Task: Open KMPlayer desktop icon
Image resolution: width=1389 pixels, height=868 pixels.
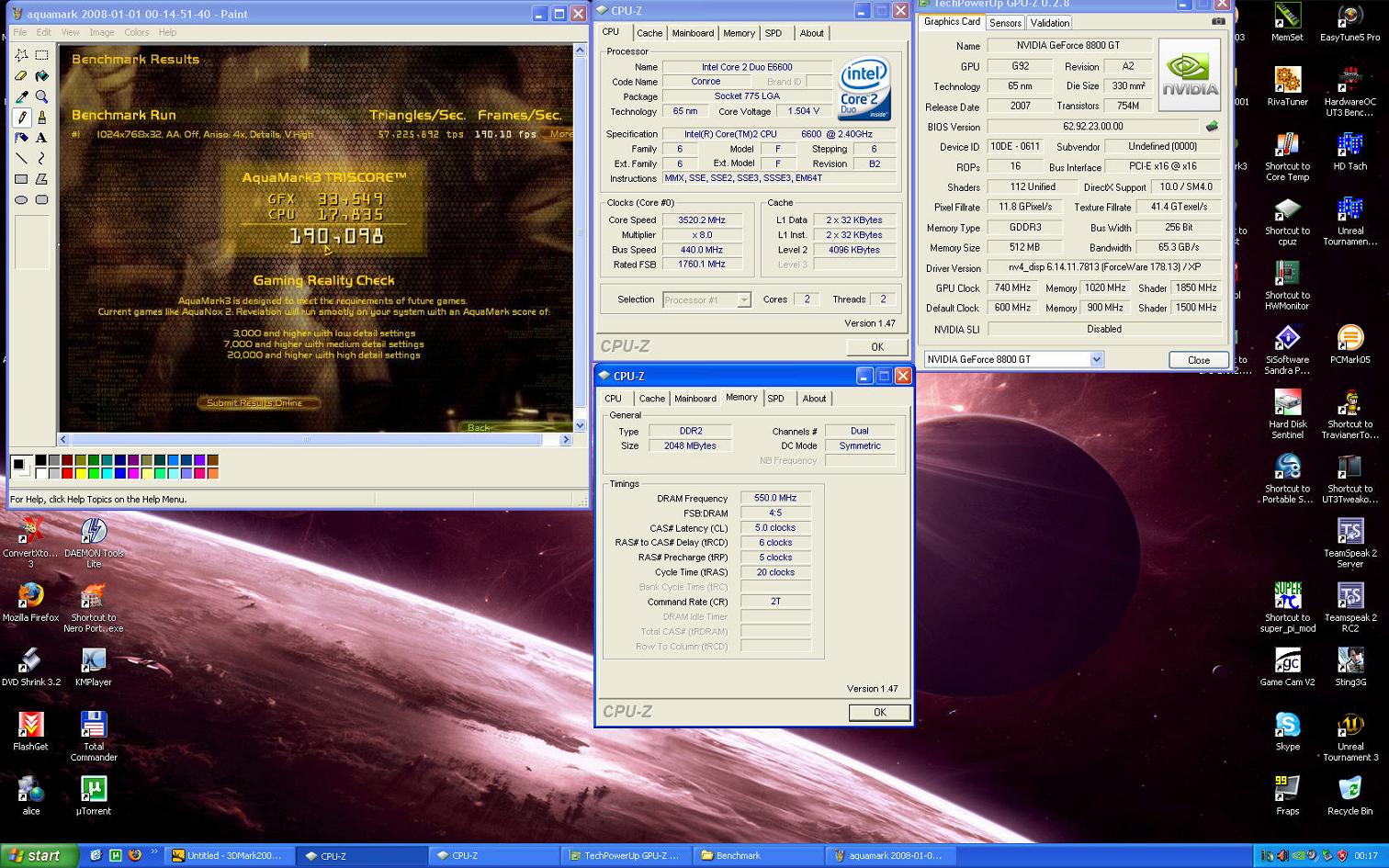Action: pyautogui.click(x=94, y=666)
